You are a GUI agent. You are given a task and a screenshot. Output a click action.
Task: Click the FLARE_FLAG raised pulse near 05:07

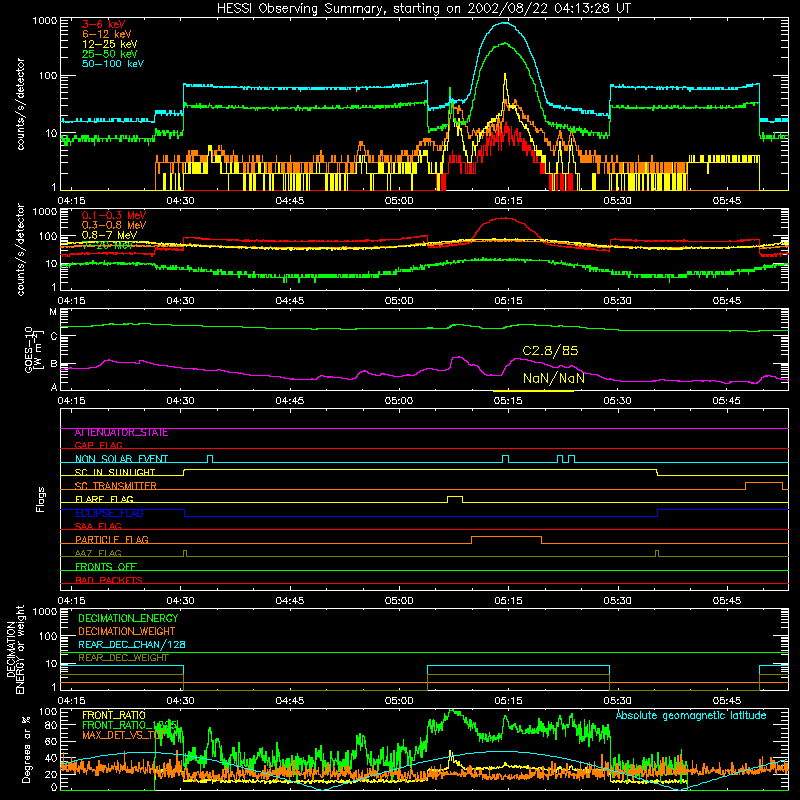point(455,498)
